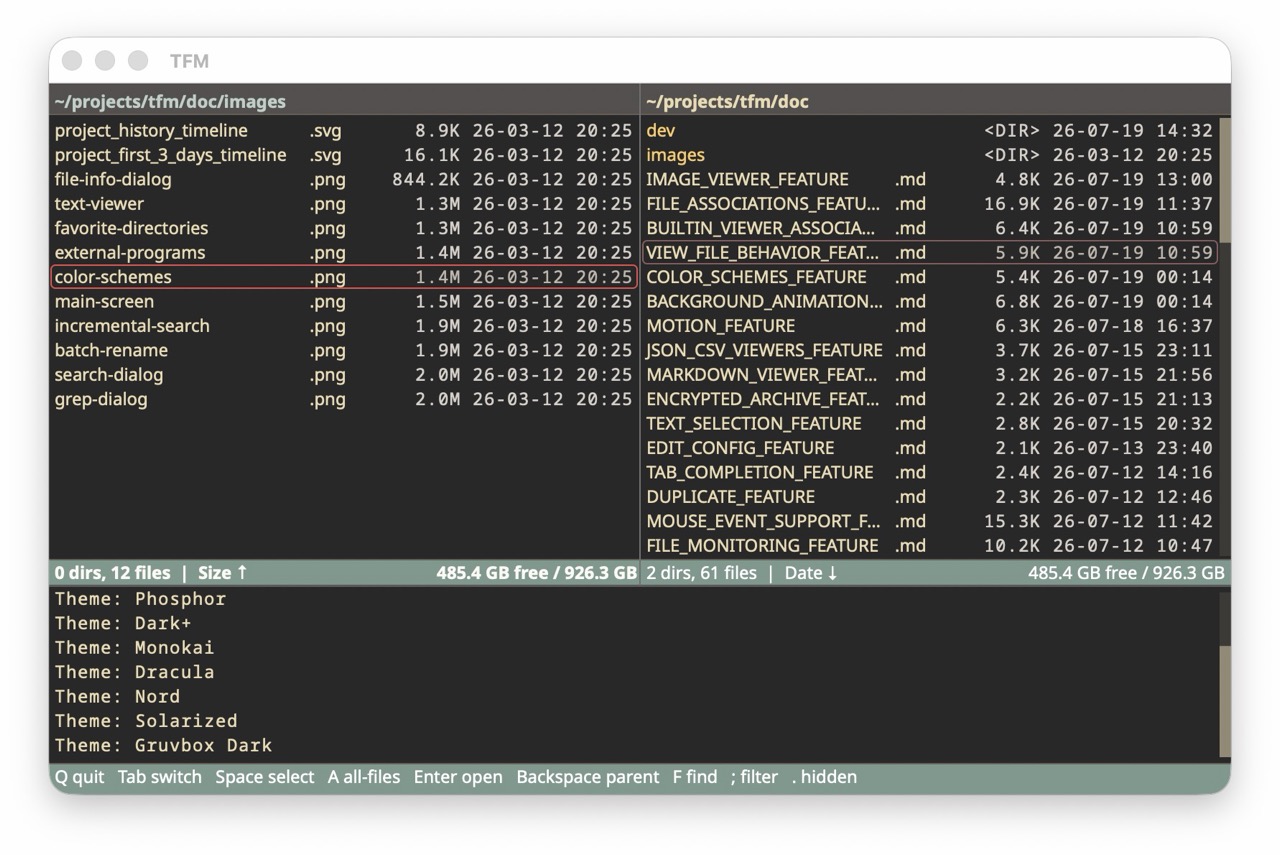Viewport: 1280px width, 855px height.
Task: Click search-dialog png file
Action: coord(344,375)
